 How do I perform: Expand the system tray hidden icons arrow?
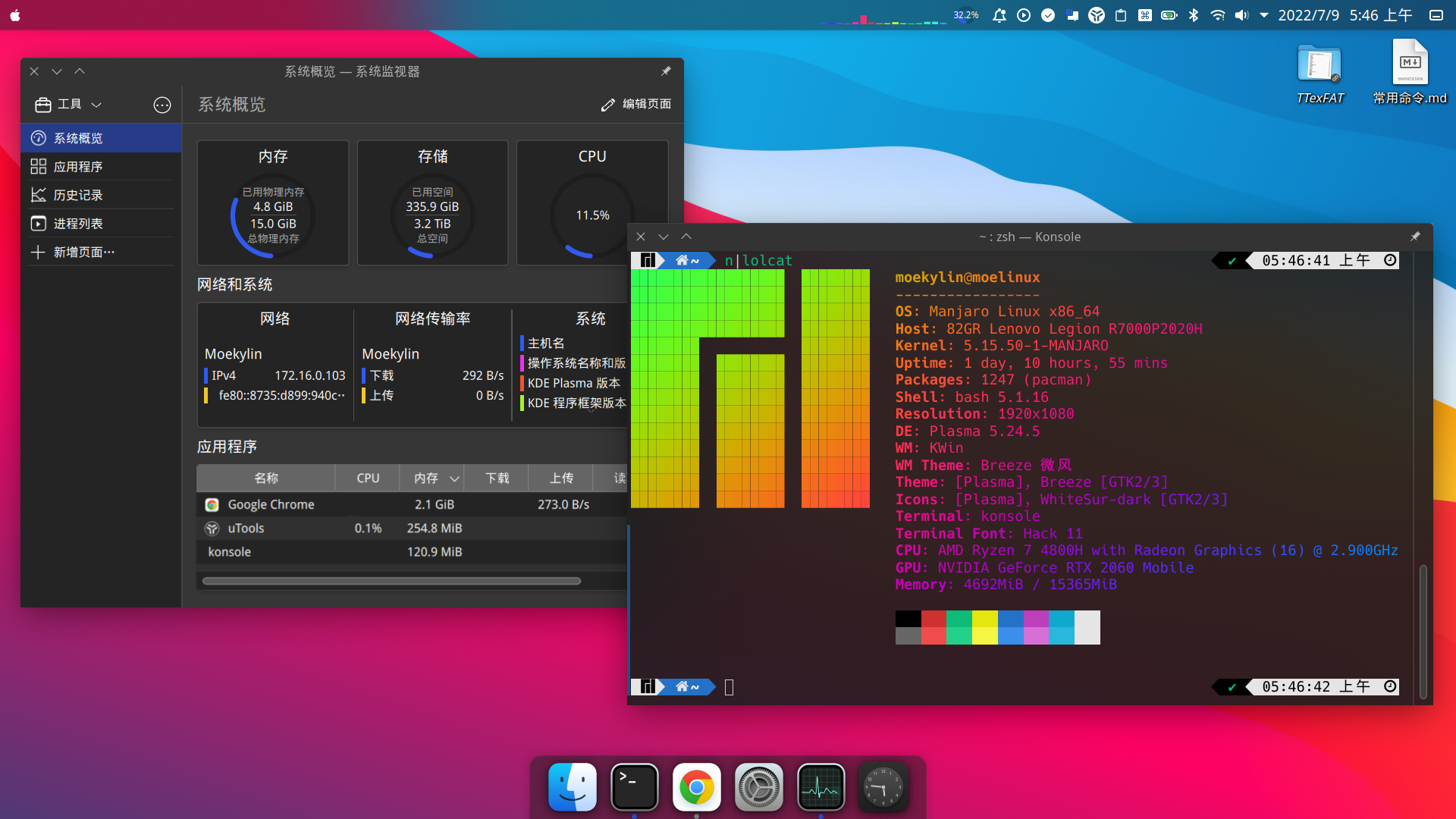pyautogui.click(x=1264, y=15)
